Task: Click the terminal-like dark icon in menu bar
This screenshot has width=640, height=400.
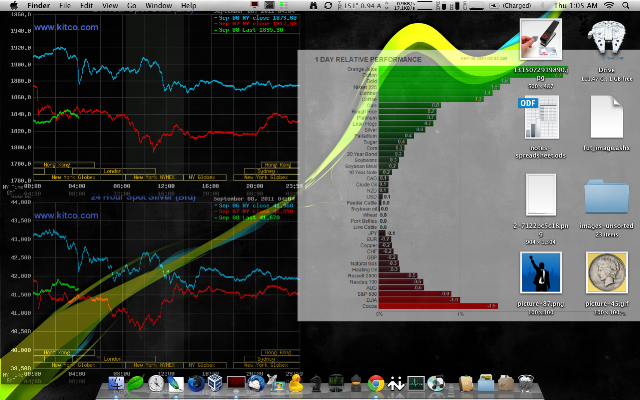Action: coord(269,5)
